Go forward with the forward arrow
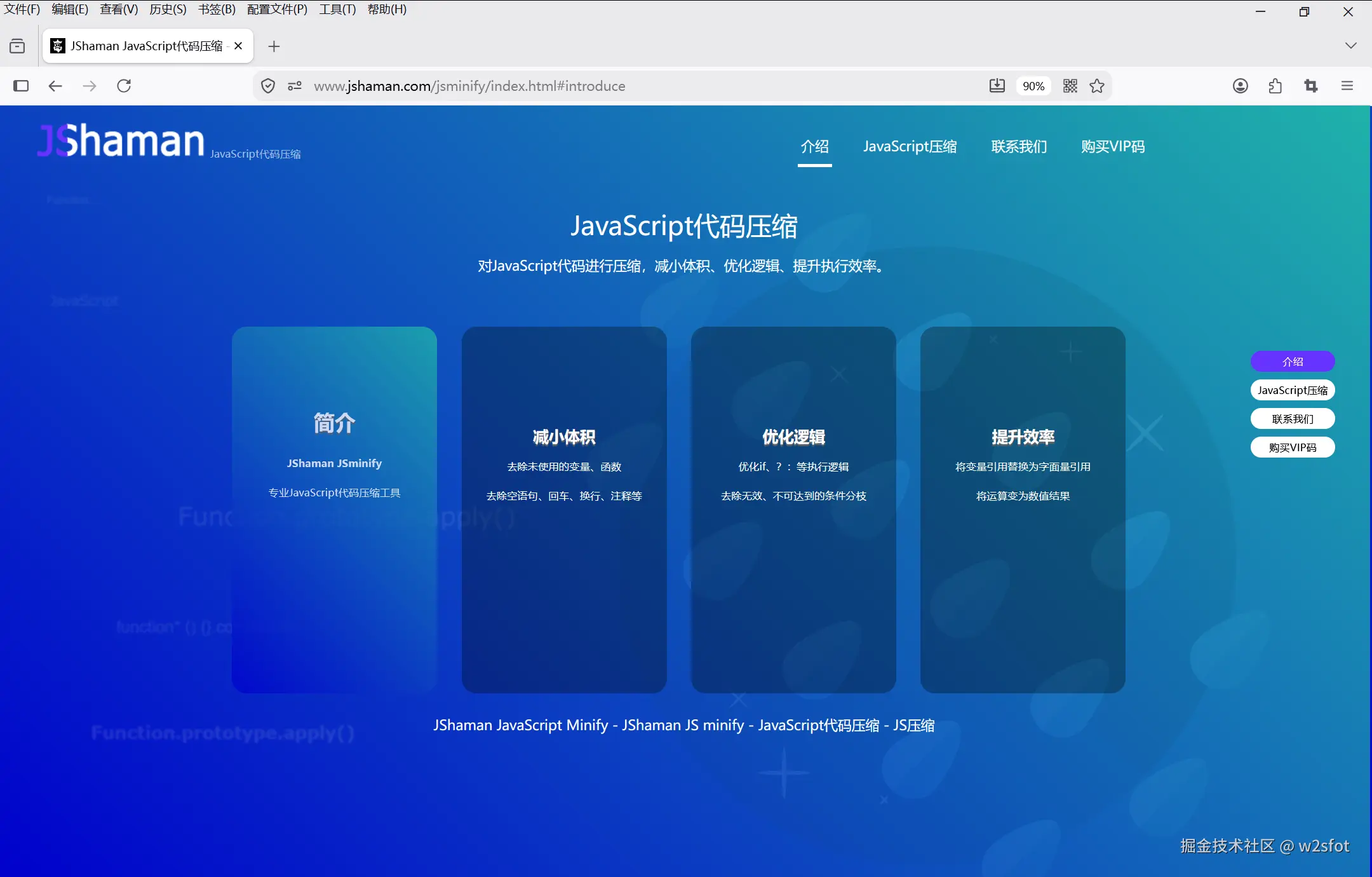Image resolution: width=1372 pixels, height=877 pixels. click(x=90, y=86)
